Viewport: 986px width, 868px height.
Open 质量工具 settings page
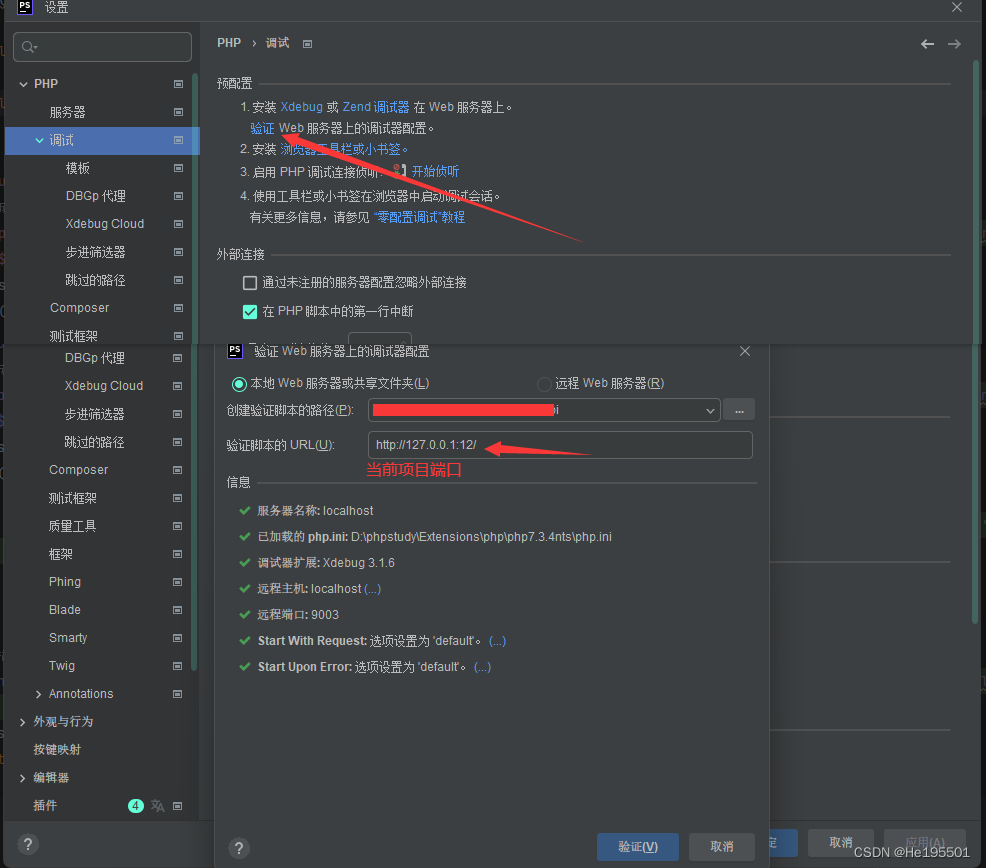[72, 526]
